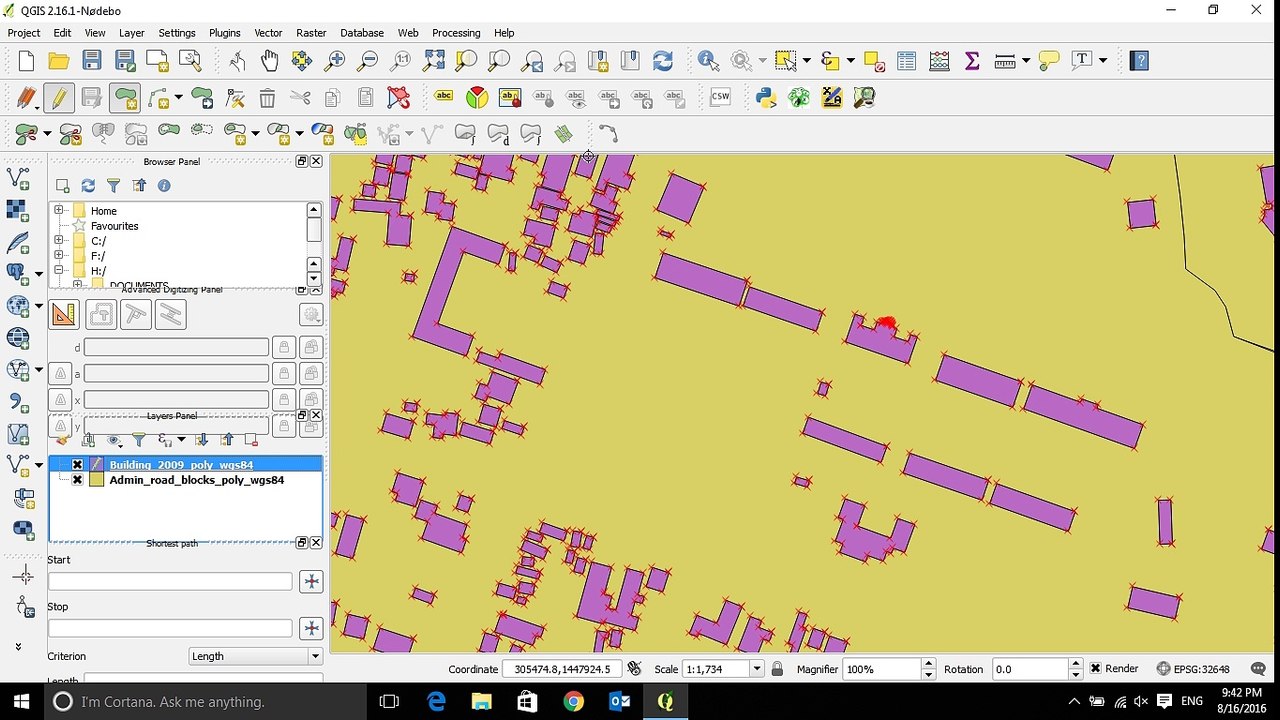The image size is (1280, 720).
Task: Click the Zoom Out magnifier tool
Action: click(x=368, y=61)
